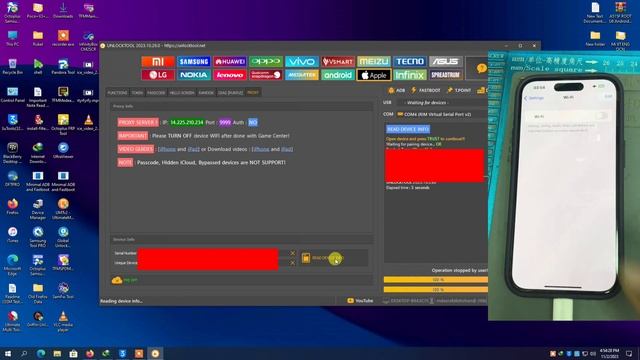Click the Auth NO badge
This screenshot has height=360, width=640.
(x=253, y=122)
